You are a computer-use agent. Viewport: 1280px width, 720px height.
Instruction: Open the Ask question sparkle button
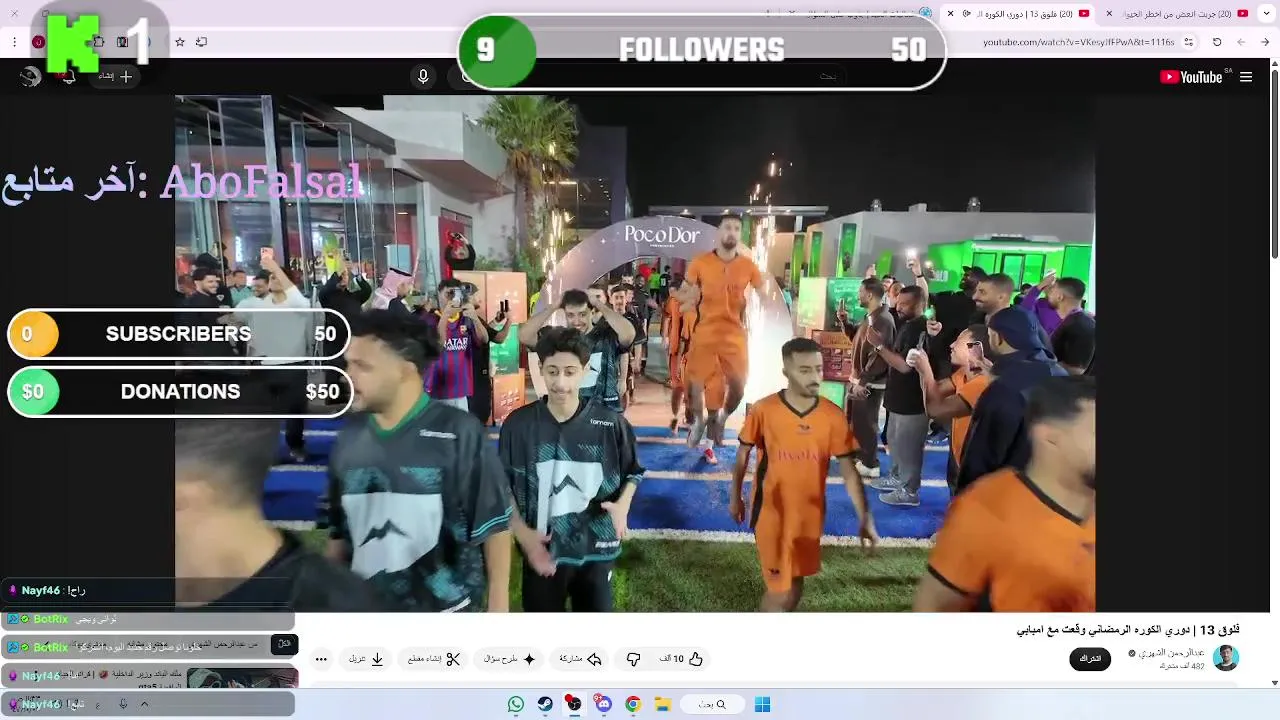click(x=510, y=659)
